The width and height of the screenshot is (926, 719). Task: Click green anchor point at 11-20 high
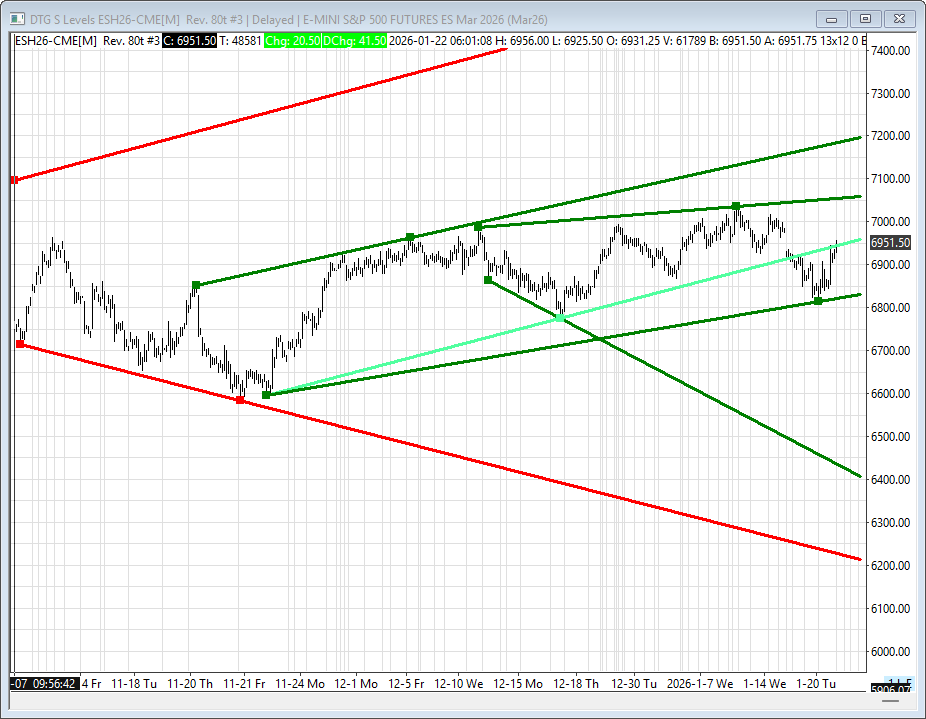(x=196, y=285)
